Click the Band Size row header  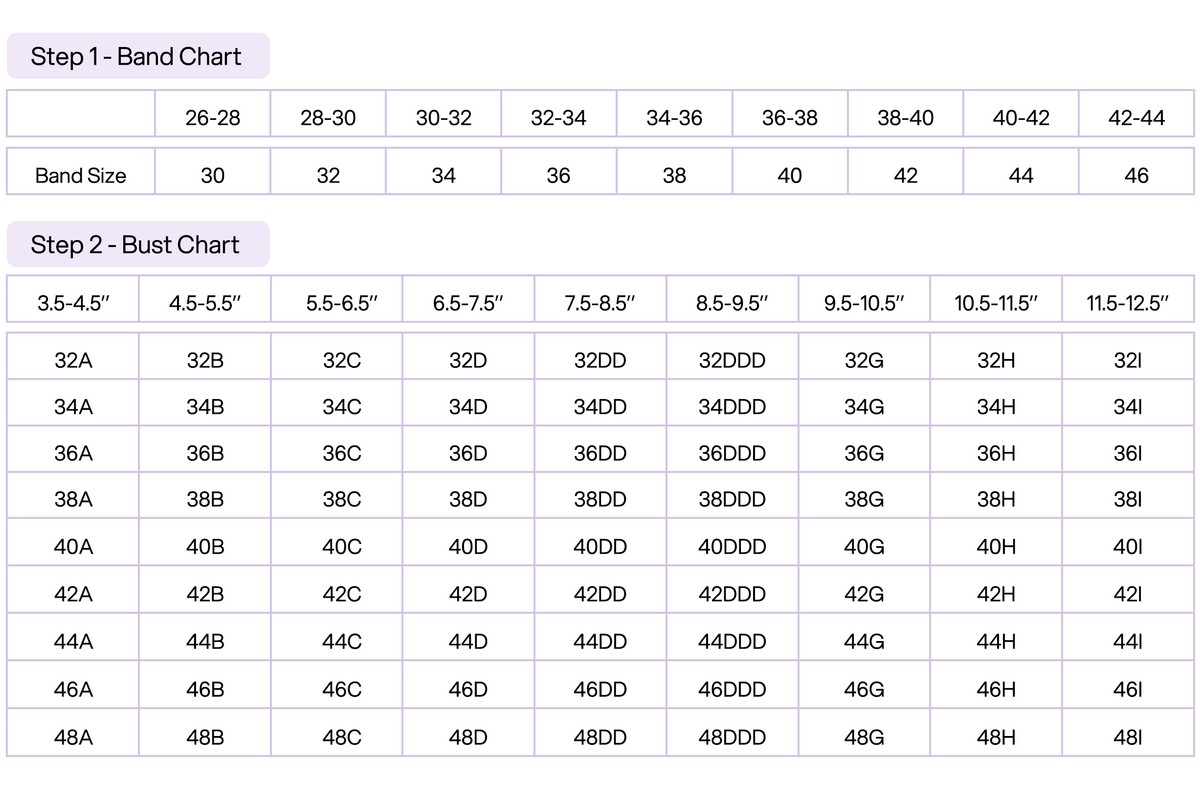click(81, 175)
